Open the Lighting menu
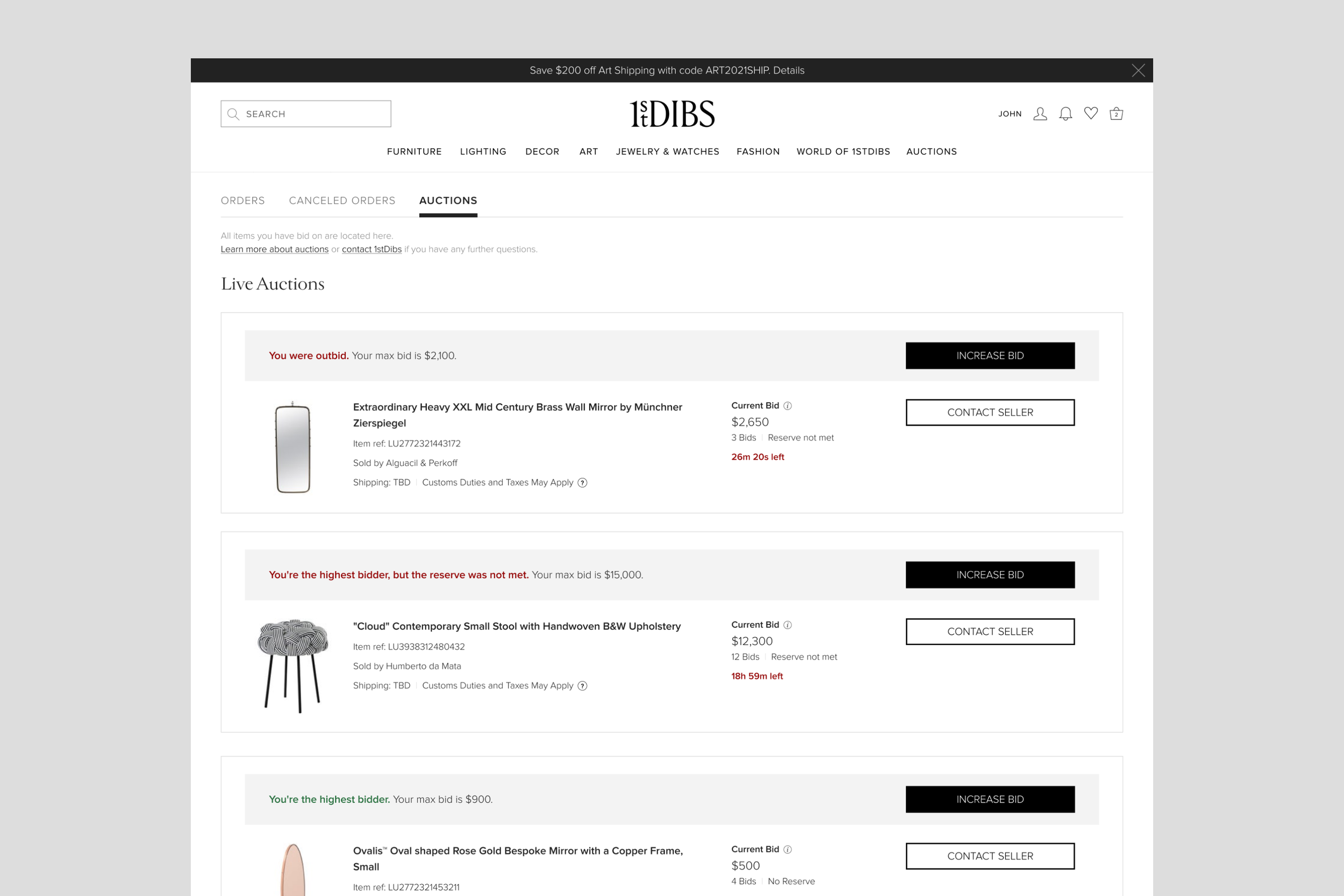1344x896 pixels. 483,152
